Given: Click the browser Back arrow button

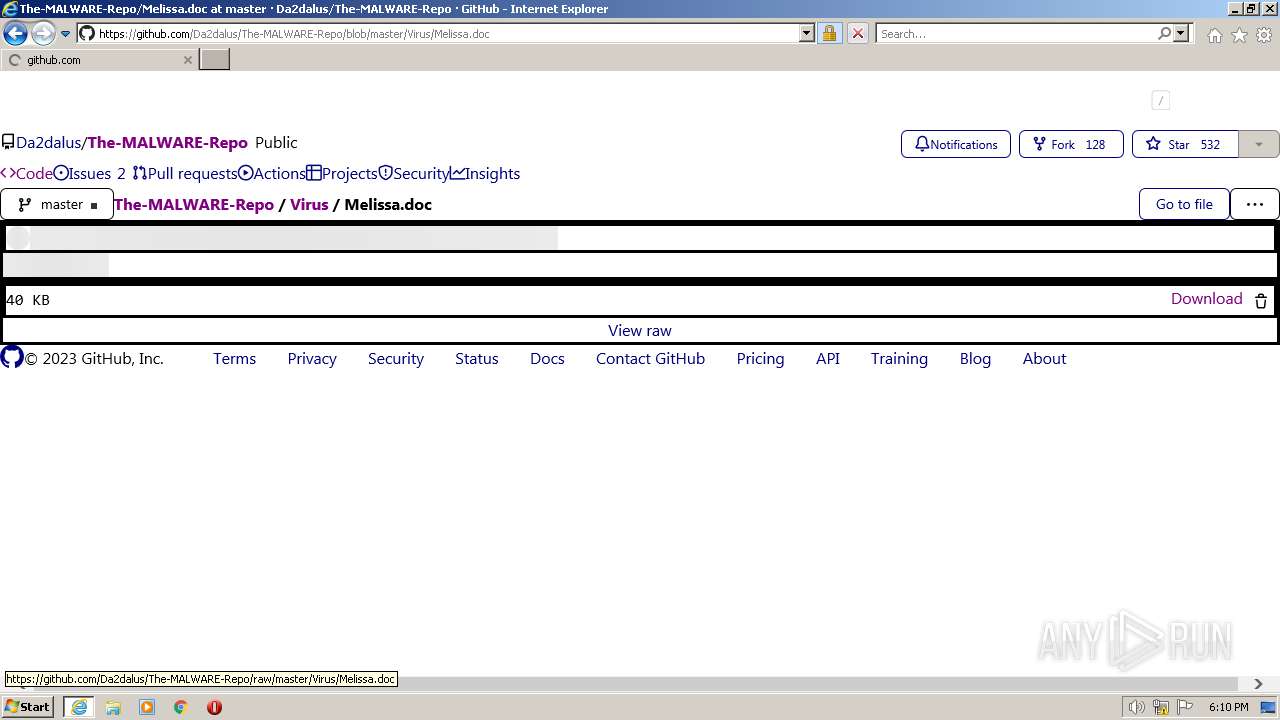Looking at the screenshot, I should point(15,33).
